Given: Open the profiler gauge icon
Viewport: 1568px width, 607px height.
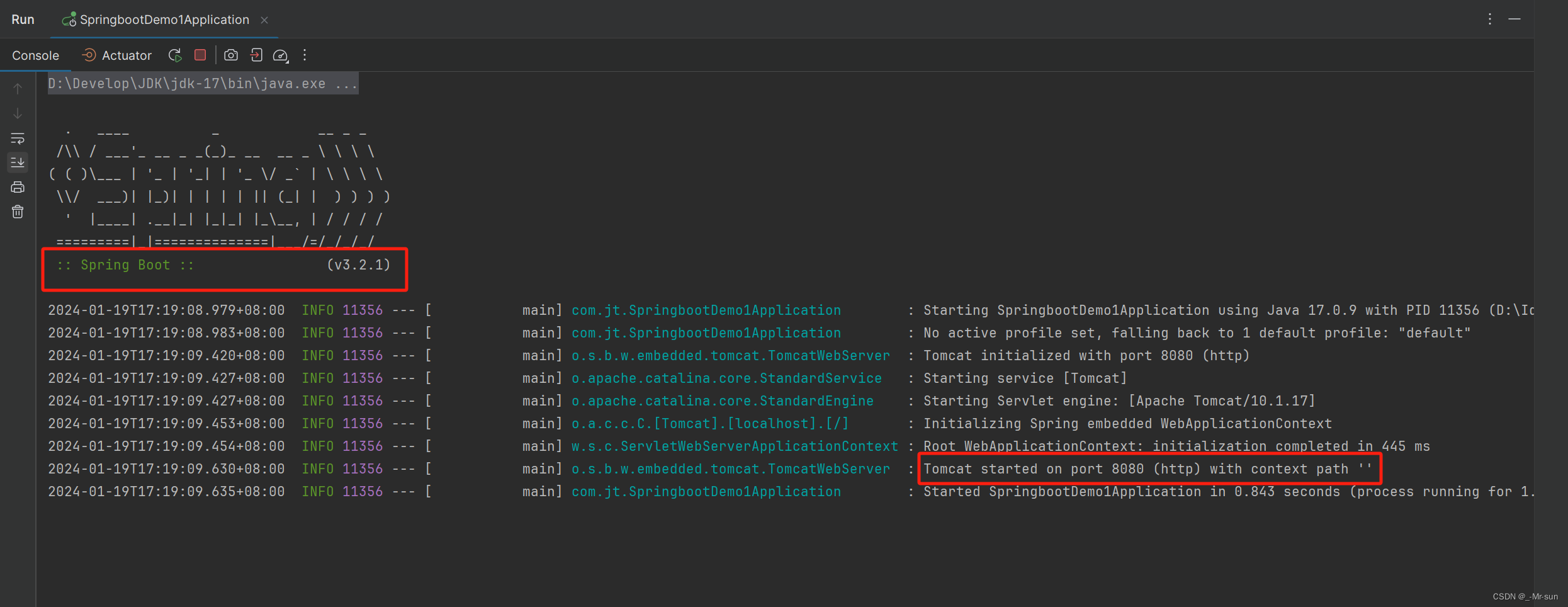Looking at the screenshot, I should (281, 55).
